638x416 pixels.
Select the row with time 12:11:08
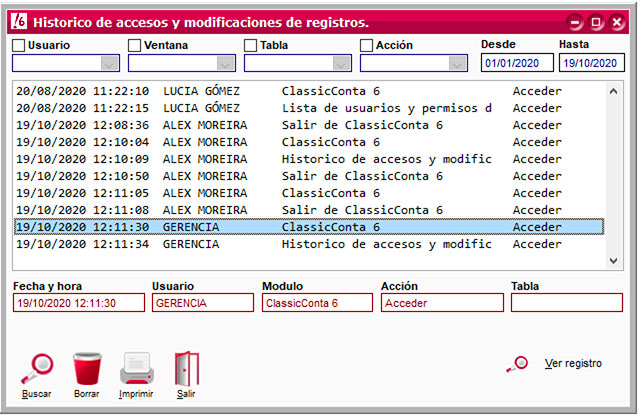pyautogui.click(x=309, y=210)
